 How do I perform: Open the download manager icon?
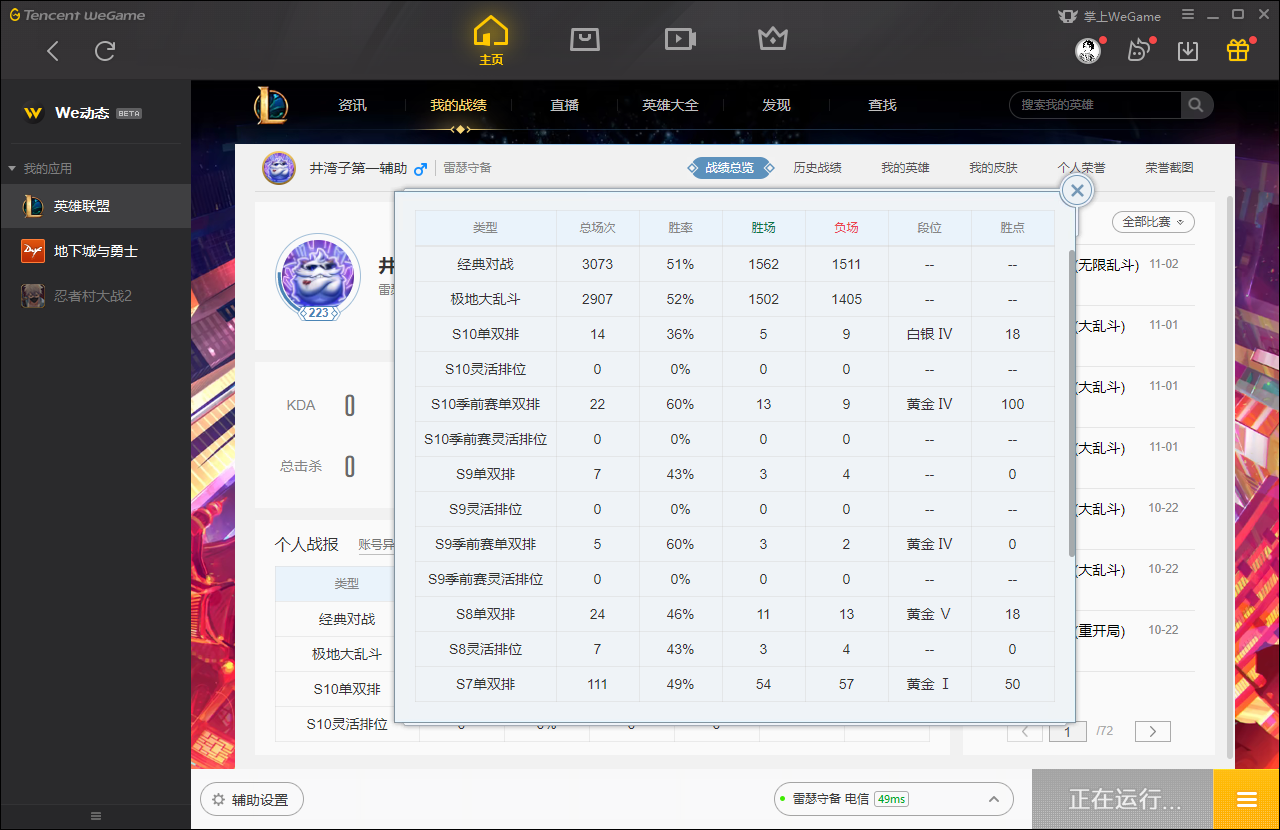(1188, 48)
